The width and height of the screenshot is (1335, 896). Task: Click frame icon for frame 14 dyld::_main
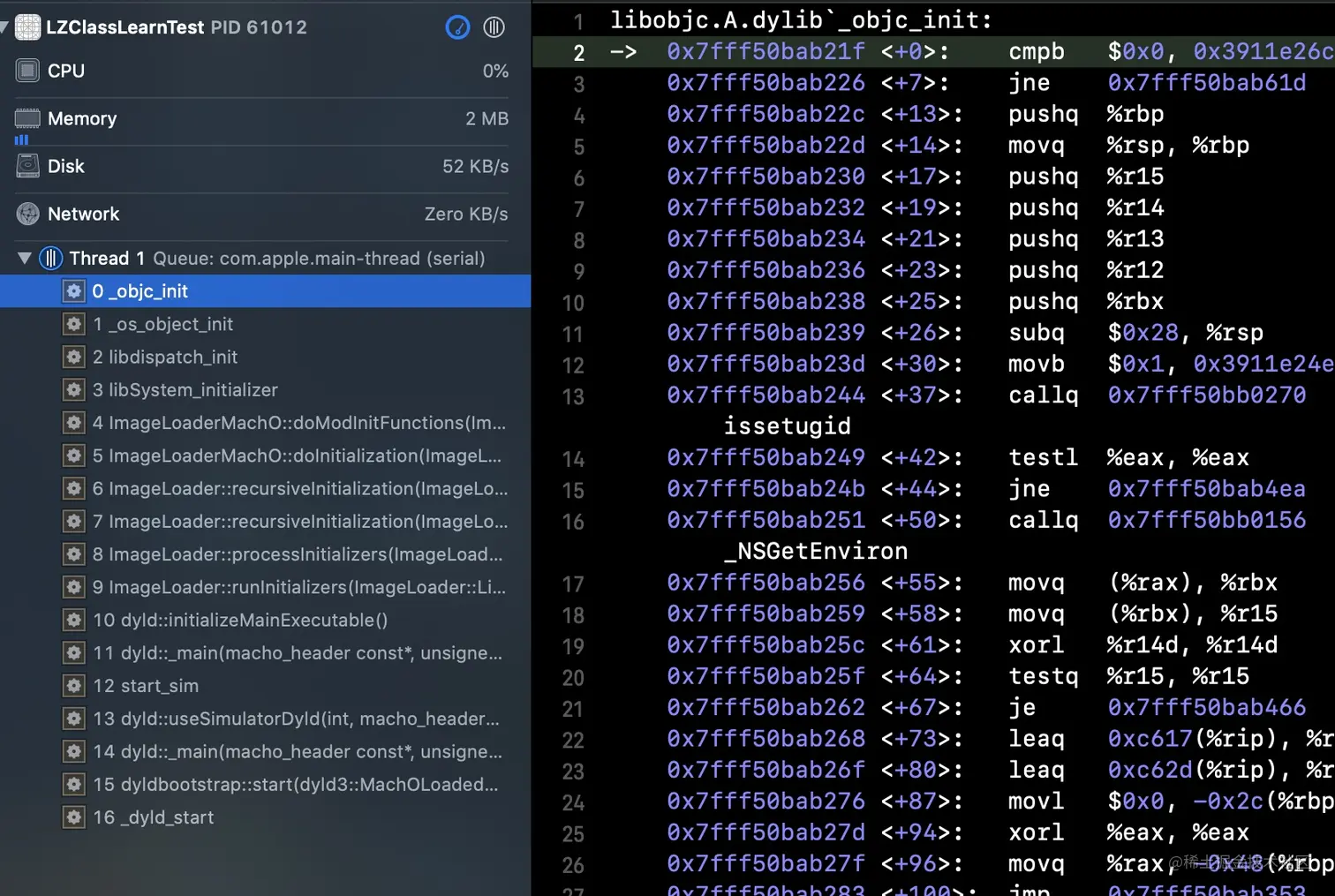coord(74,751)
